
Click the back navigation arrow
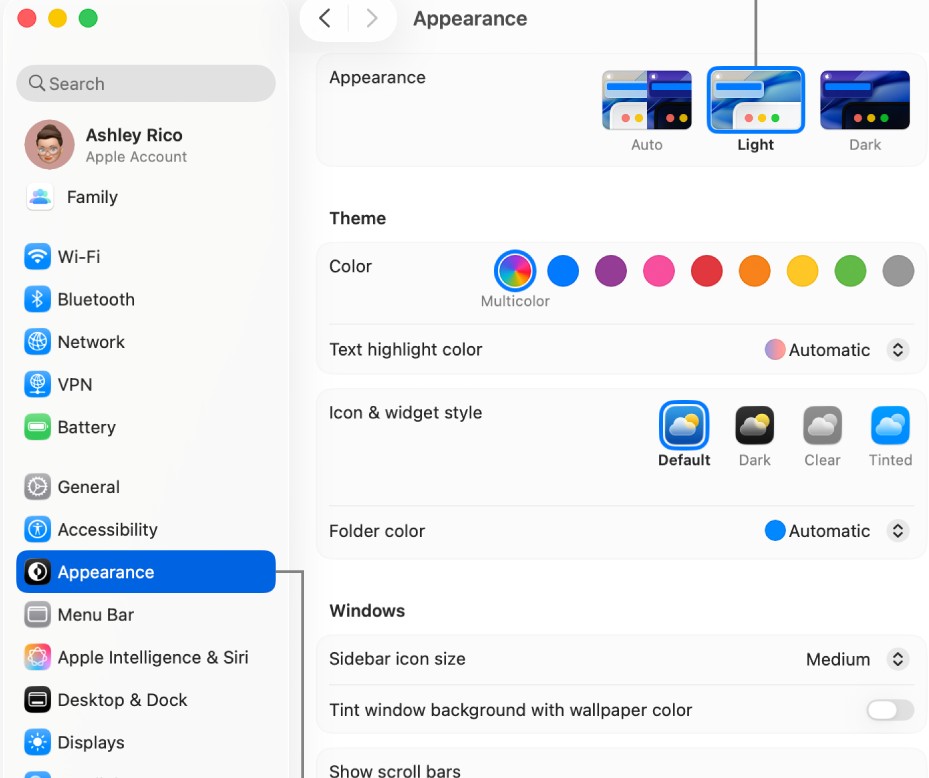point(324,19)
